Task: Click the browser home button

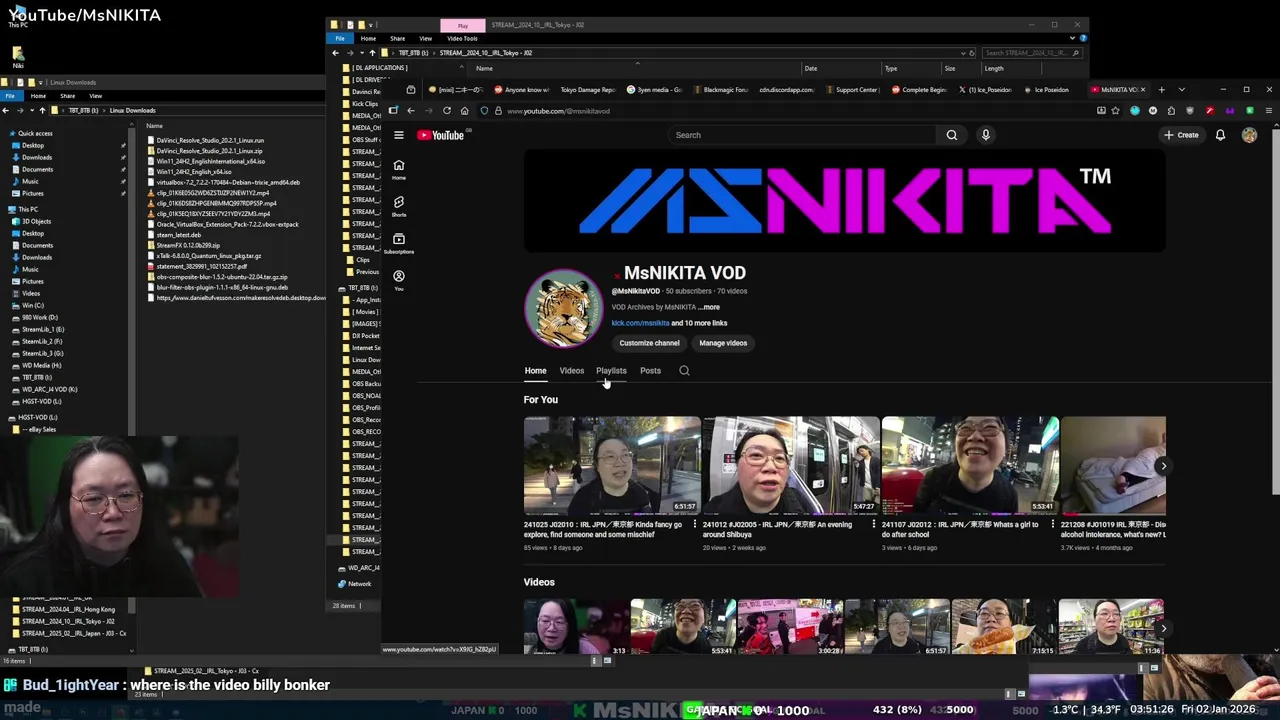Action: point(465,111)
